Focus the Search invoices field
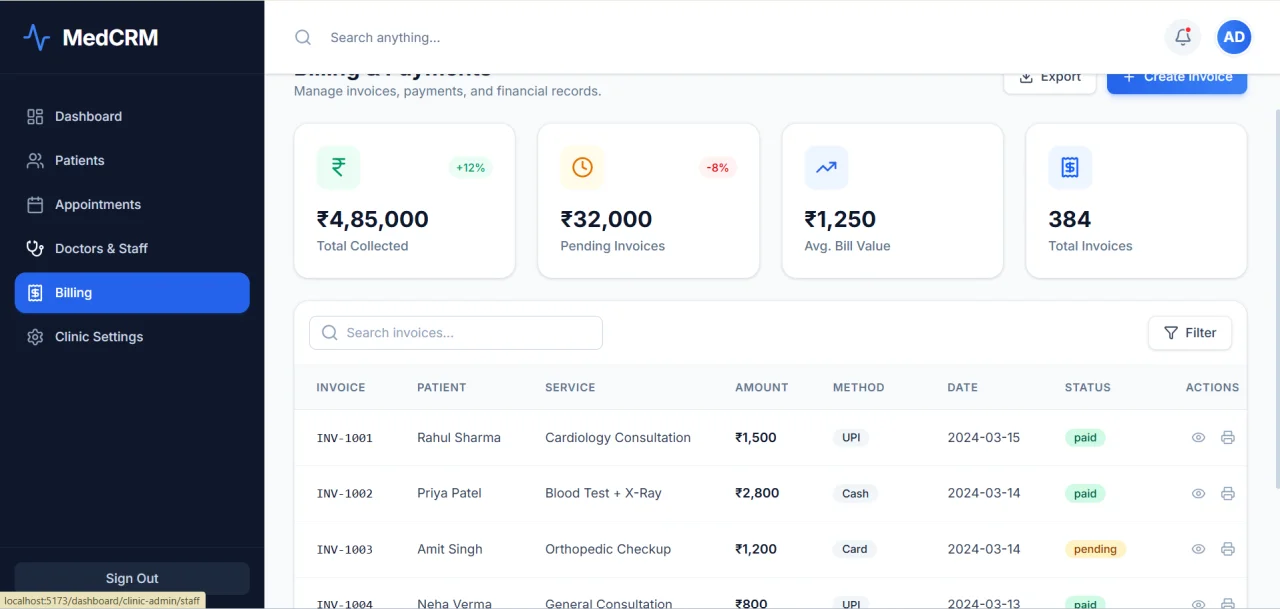 [456, 333]
